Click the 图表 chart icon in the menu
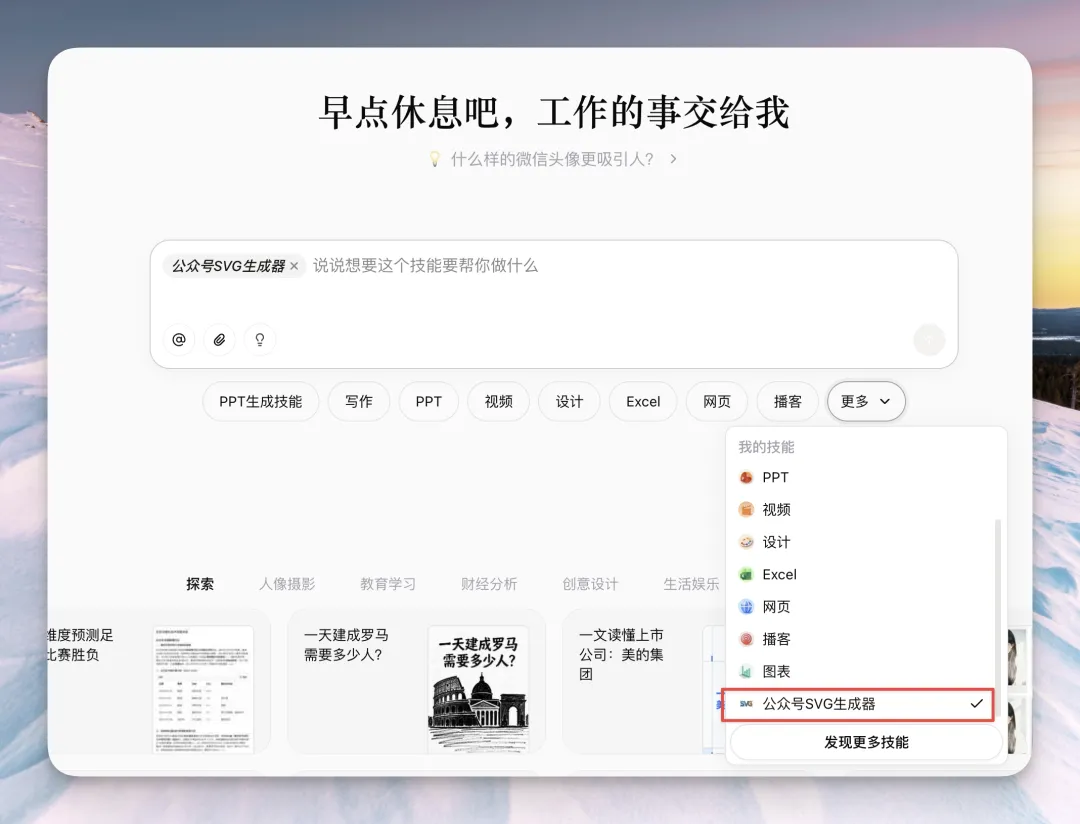Screen dimensions: 1080x824 pyautogui.click(x=745, y=671)
